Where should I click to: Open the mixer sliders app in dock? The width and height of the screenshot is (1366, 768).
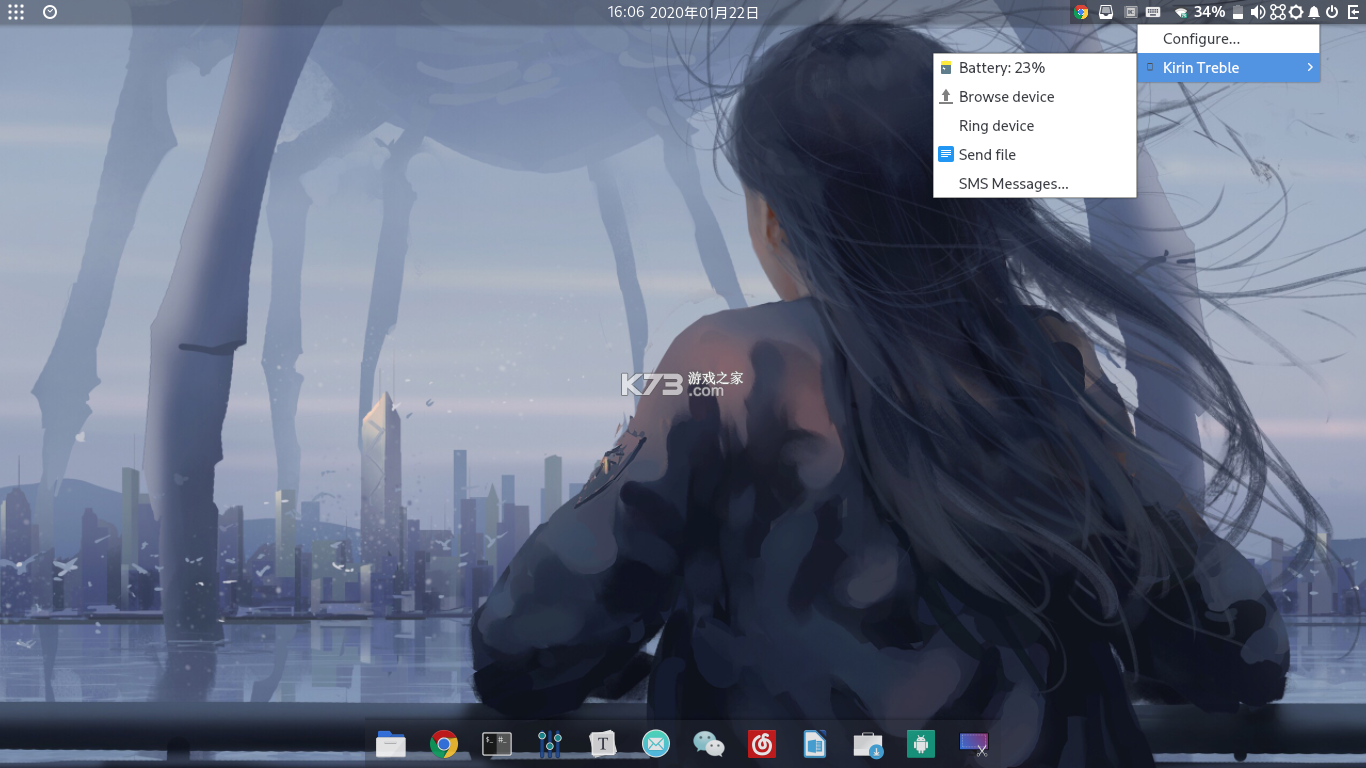click(x=550, y=744)
